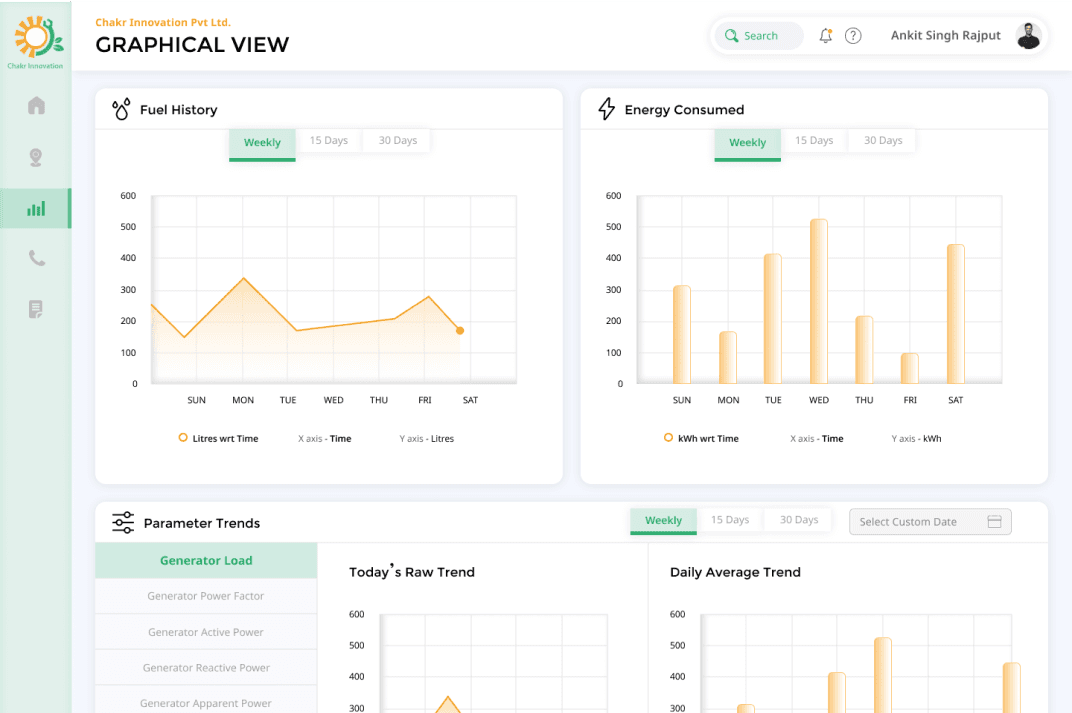Click the Ankit Singh Rajput username
This screenshot has width=1072, height=713.
click(x=946, y=36)
